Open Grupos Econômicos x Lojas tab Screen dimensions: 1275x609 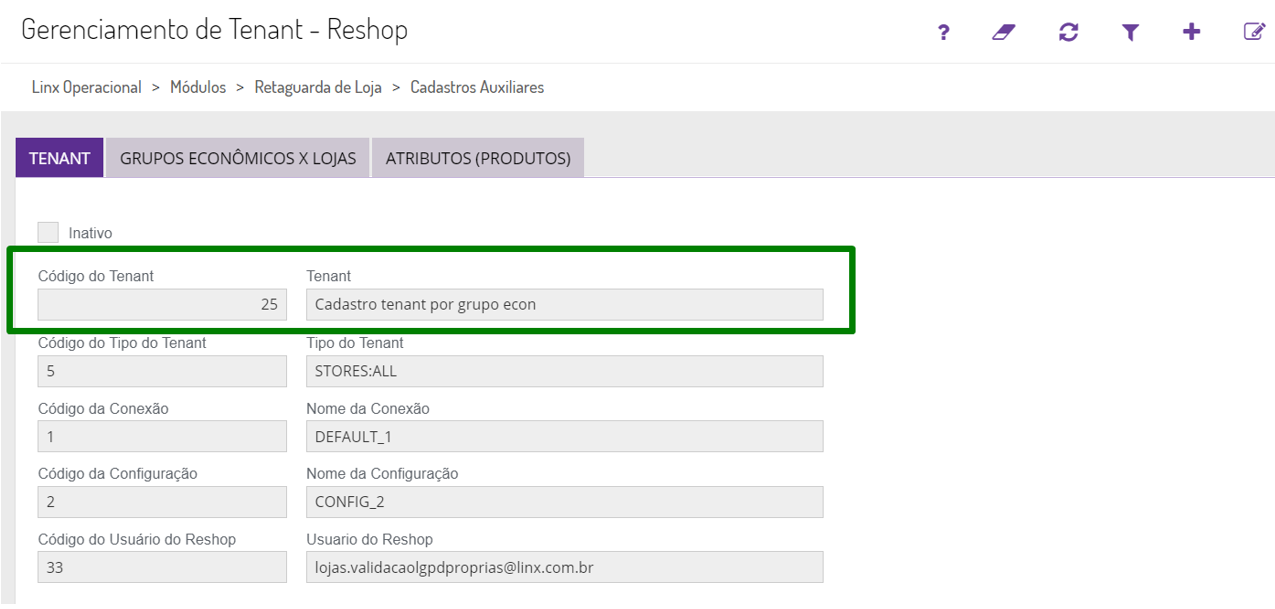(238, 158)
